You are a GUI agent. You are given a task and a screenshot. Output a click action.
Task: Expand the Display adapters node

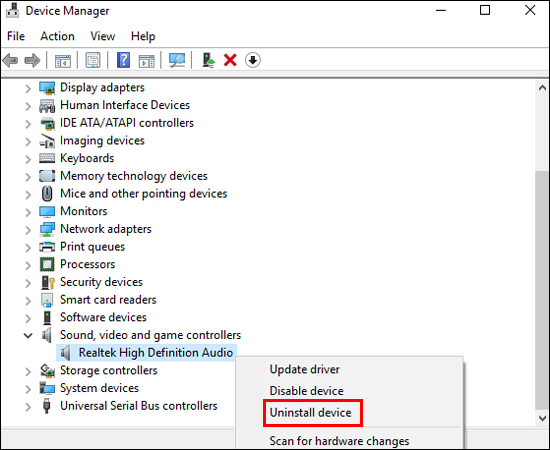[28, 88]
